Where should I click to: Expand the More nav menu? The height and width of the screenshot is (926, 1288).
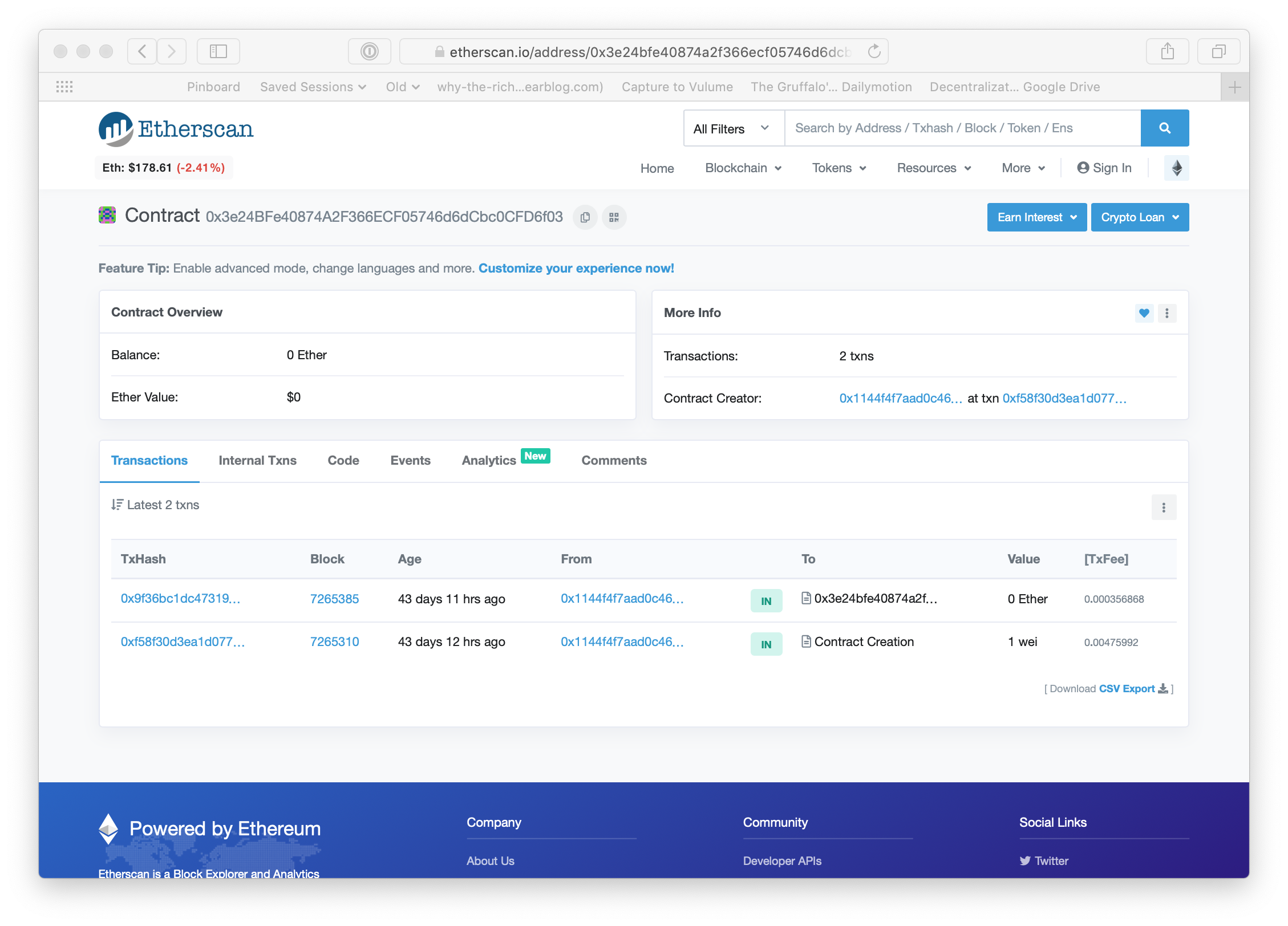[1023, 168]
